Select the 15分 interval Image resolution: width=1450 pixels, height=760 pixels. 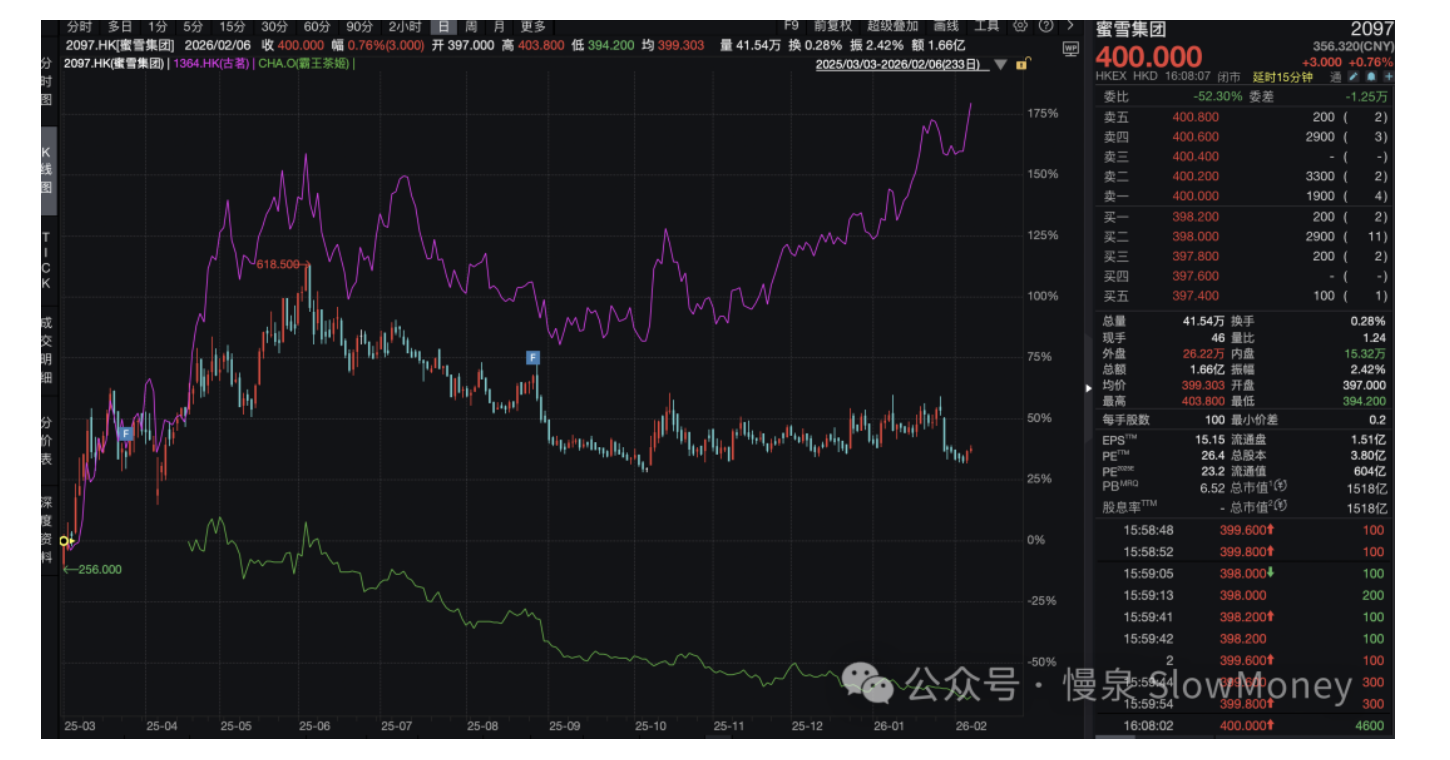pos(232,26)
